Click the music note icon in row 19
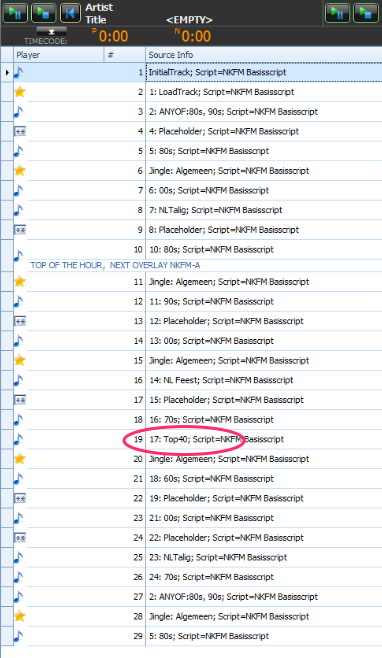382x658 pixels. pos(19,439)
